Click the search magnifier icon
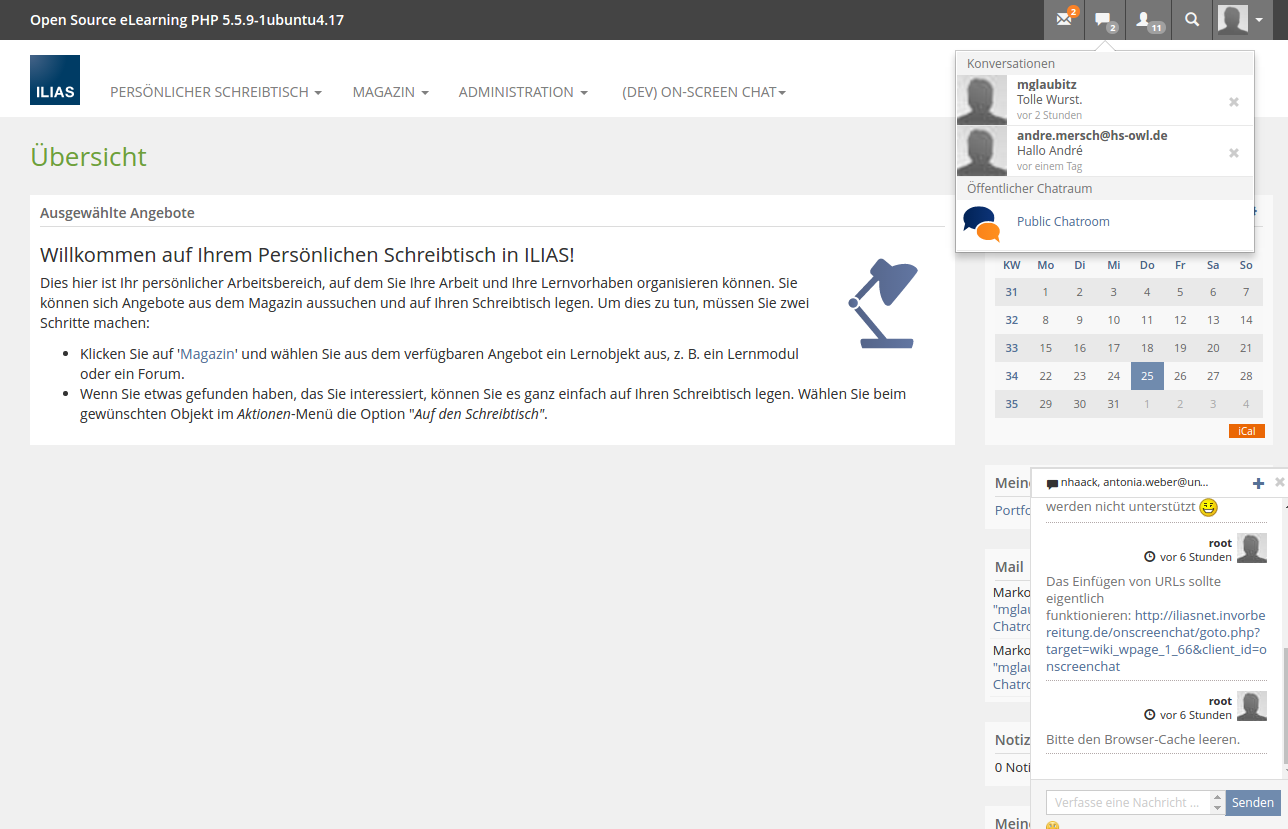Image resolution: width=1288 pixels, height=829 pixels. point(1191,20)
